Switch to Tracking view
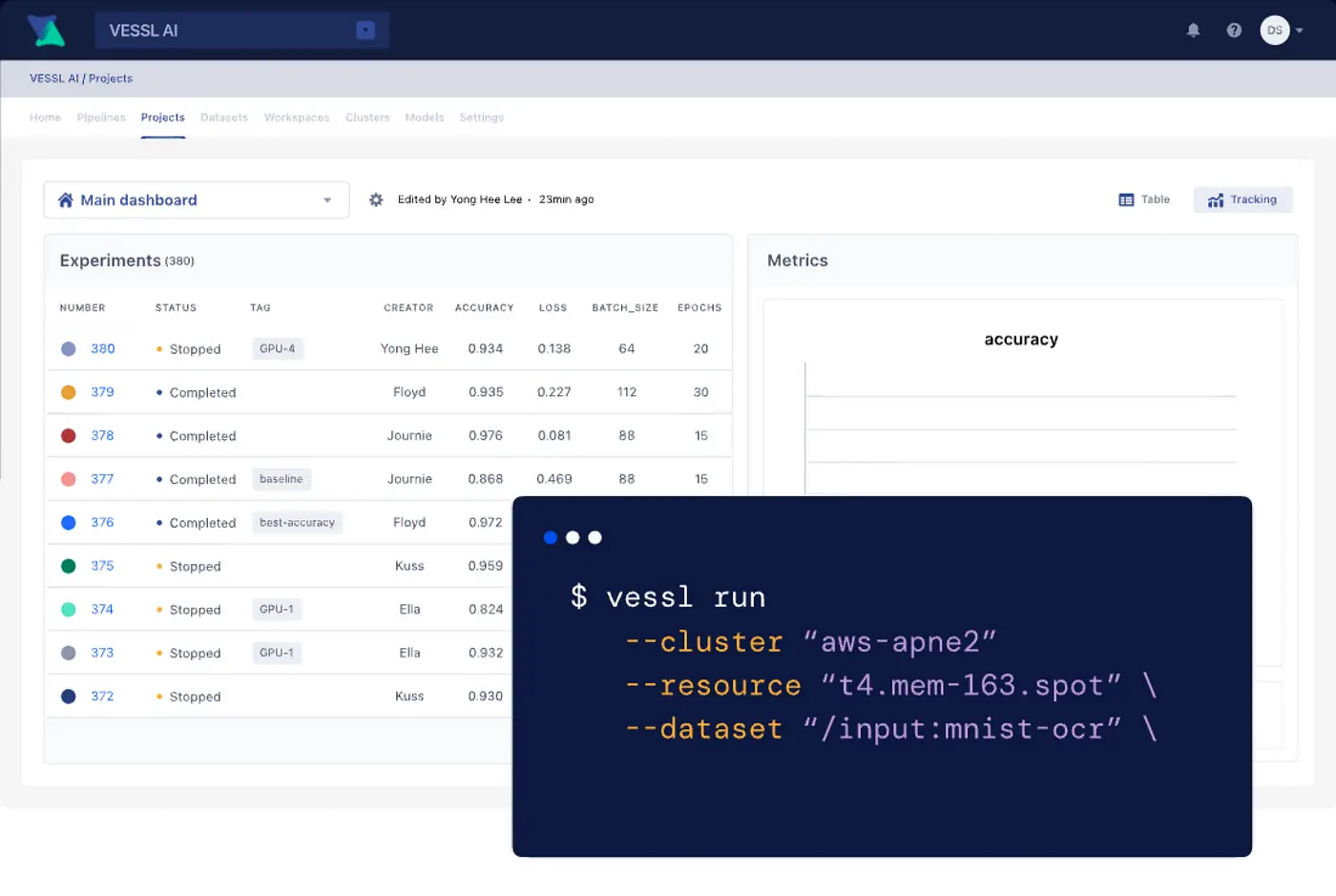 coord(1242,199)
